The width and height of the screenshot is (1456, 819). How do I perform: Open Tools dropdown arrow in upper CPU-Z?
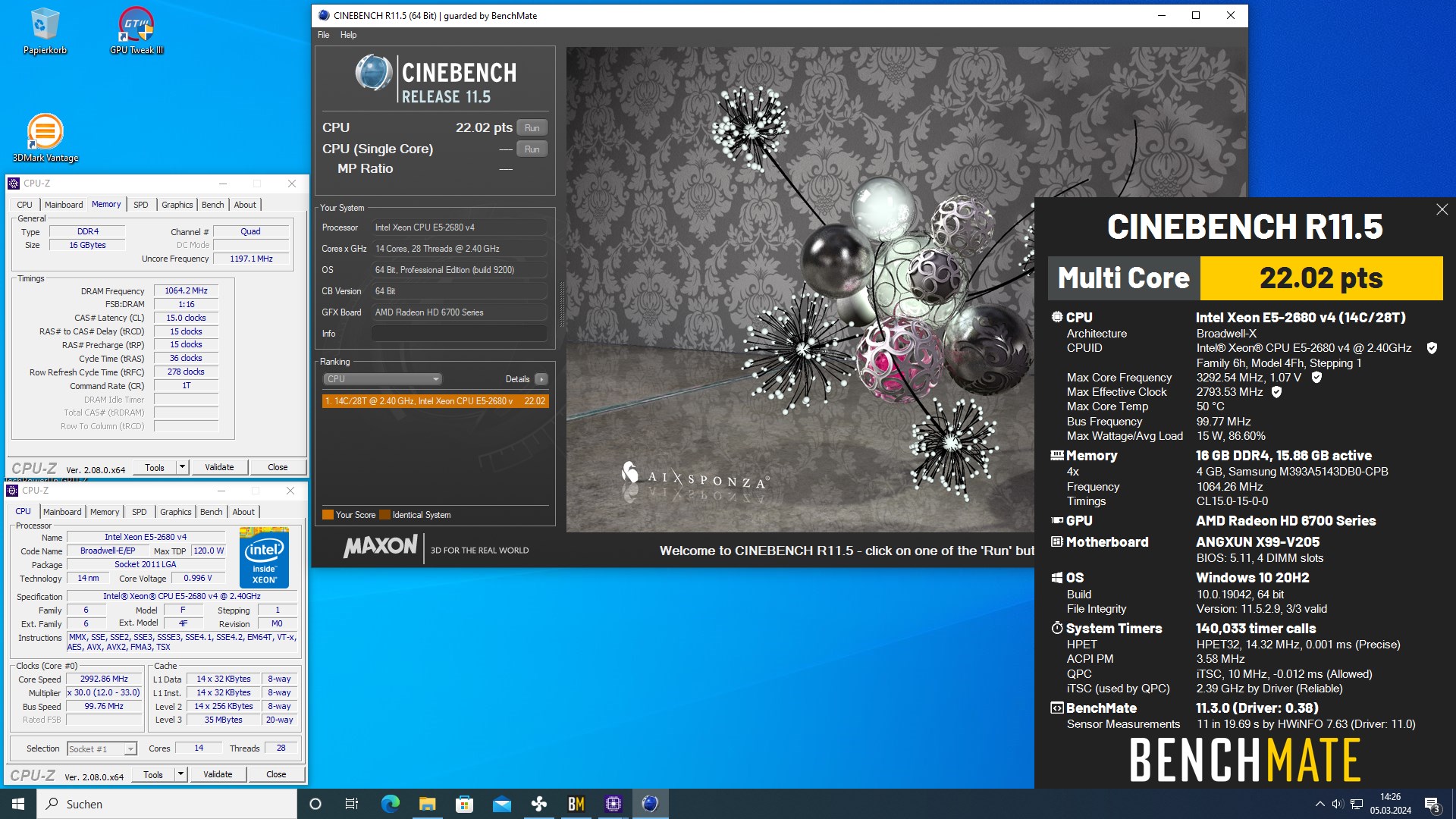[182, 467]
